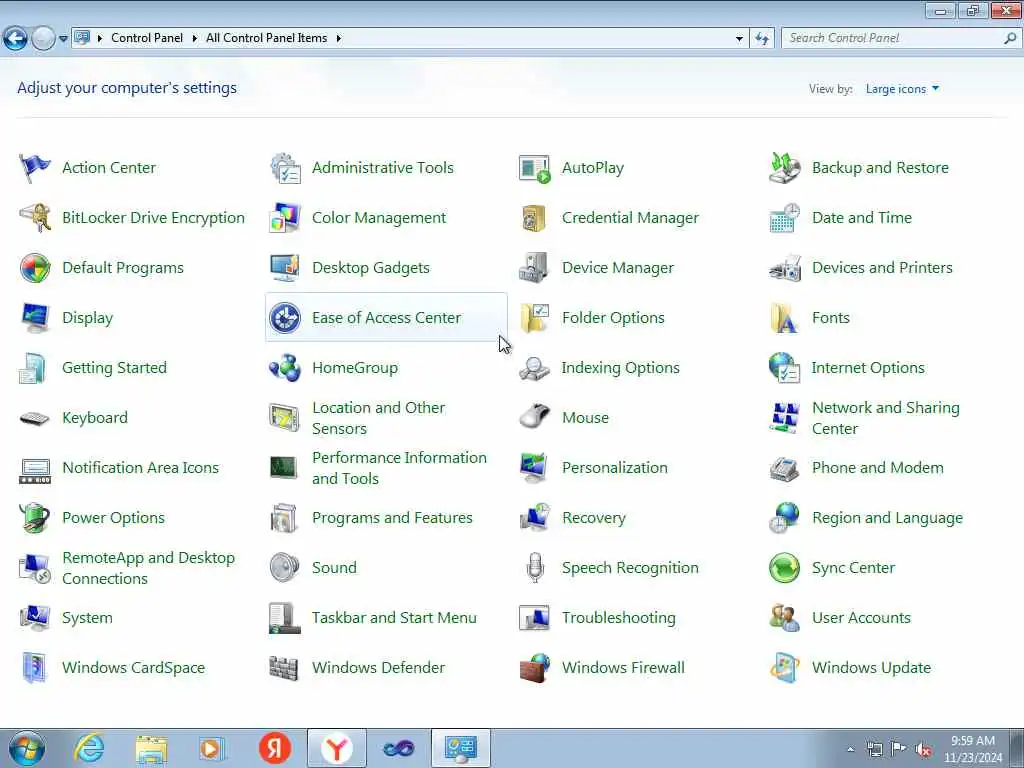Viewport: 1024px width, 768px height.
Task: Open the Keyboard icon
Action: (x=35, y=418)
